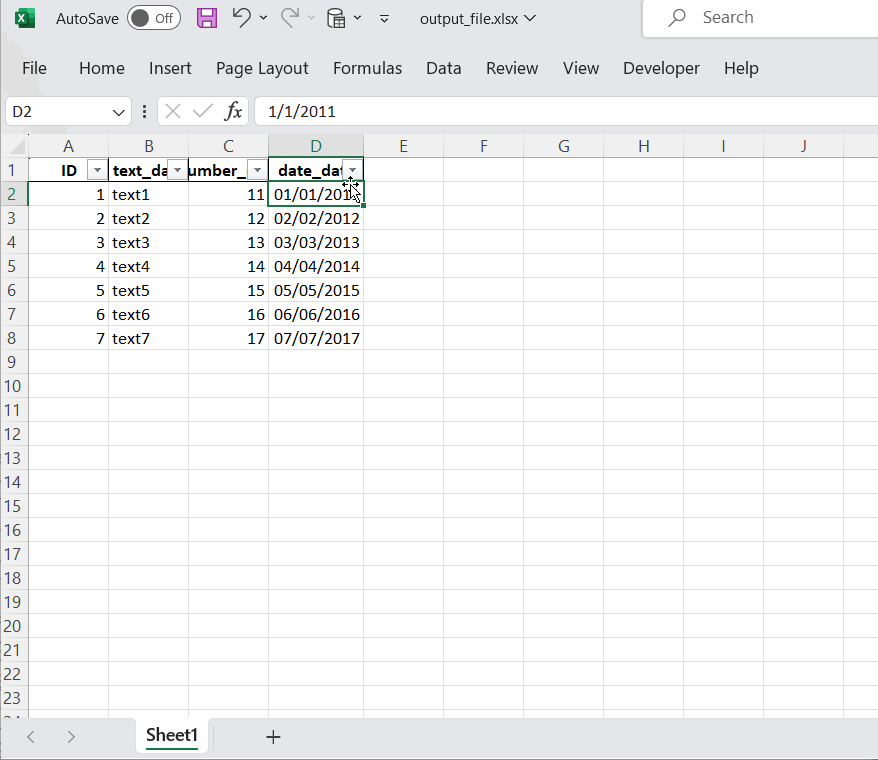Cancel the formula entry with the X icon
This screenshot has width=878, height=760.
172,111
